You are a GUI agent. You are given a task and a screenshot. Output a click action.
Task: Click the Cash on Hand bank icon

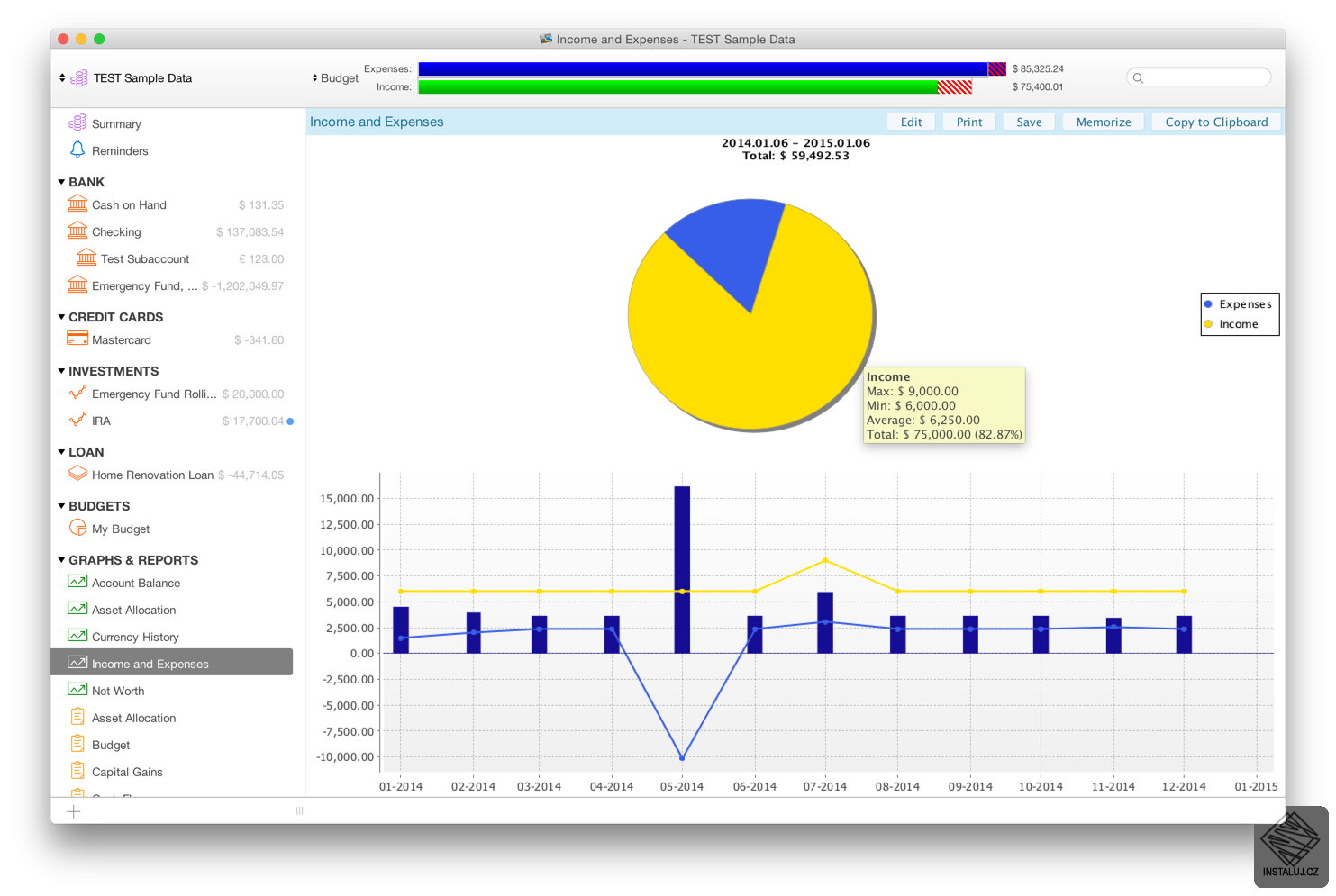77,204
